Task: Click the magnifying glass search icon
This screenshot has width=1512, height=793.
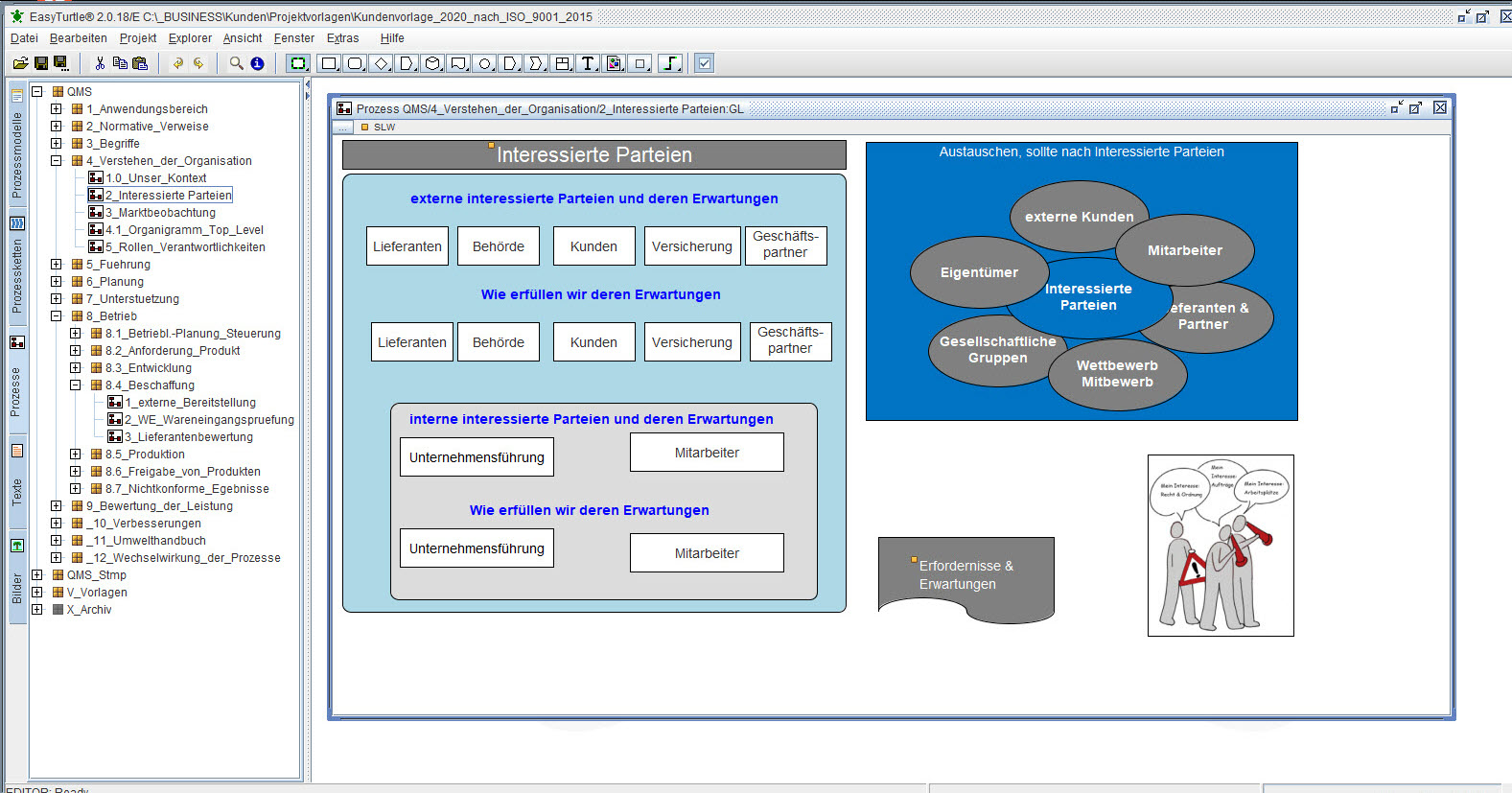Action: [236, 63]
